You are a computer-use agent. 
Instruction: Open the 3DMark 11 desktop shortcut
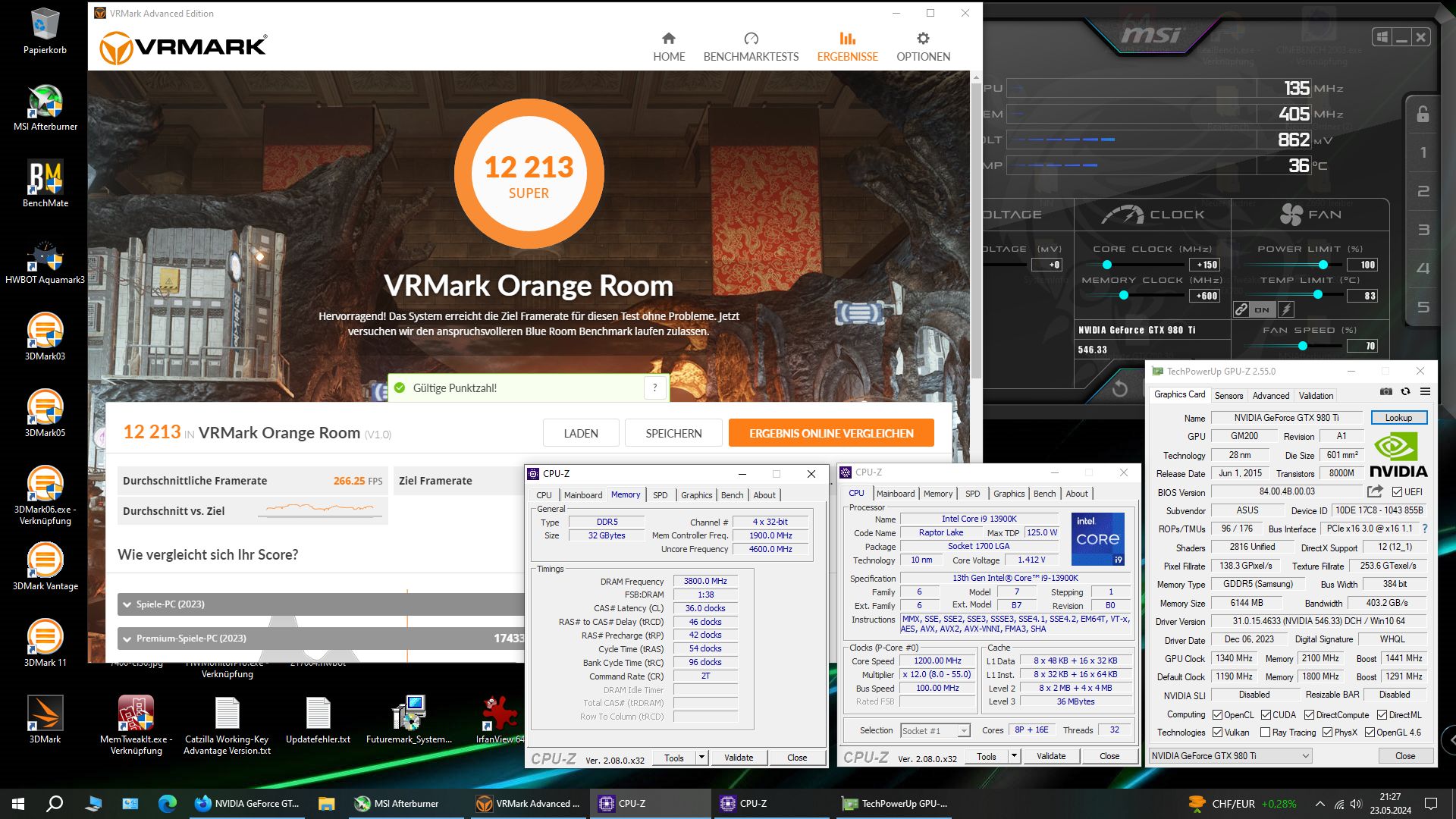45,643
